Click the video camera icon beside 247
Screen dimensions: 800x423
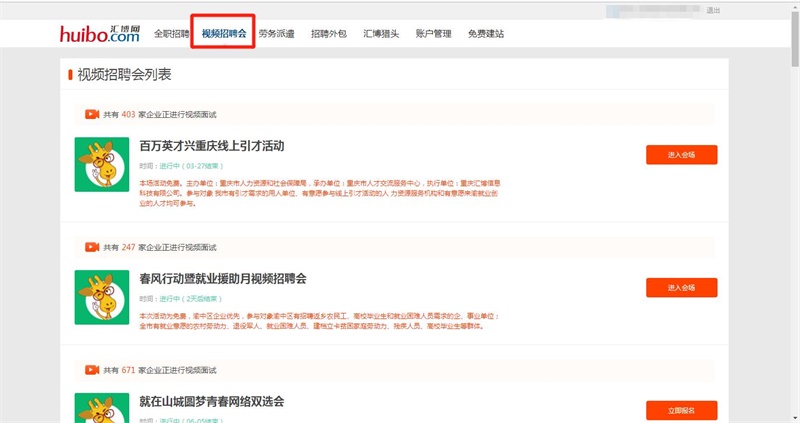point(92,246)
